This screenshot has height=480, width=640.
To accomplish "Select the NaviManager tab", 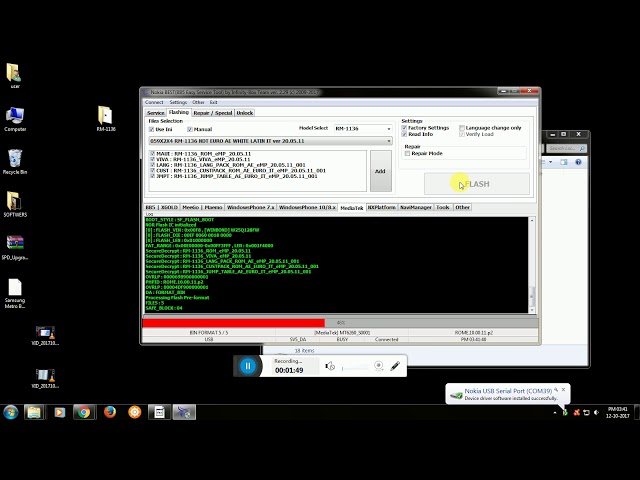I will [416, 207].
